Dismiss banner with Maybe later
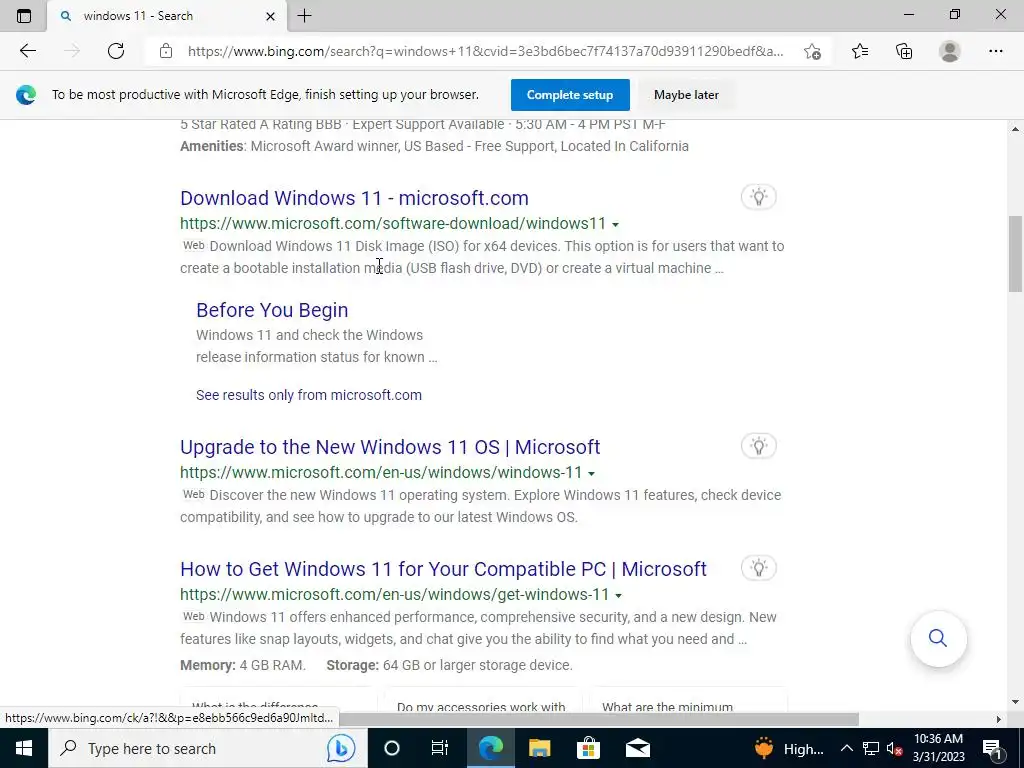Screen dimensions: 1024x768 point(686,95)
